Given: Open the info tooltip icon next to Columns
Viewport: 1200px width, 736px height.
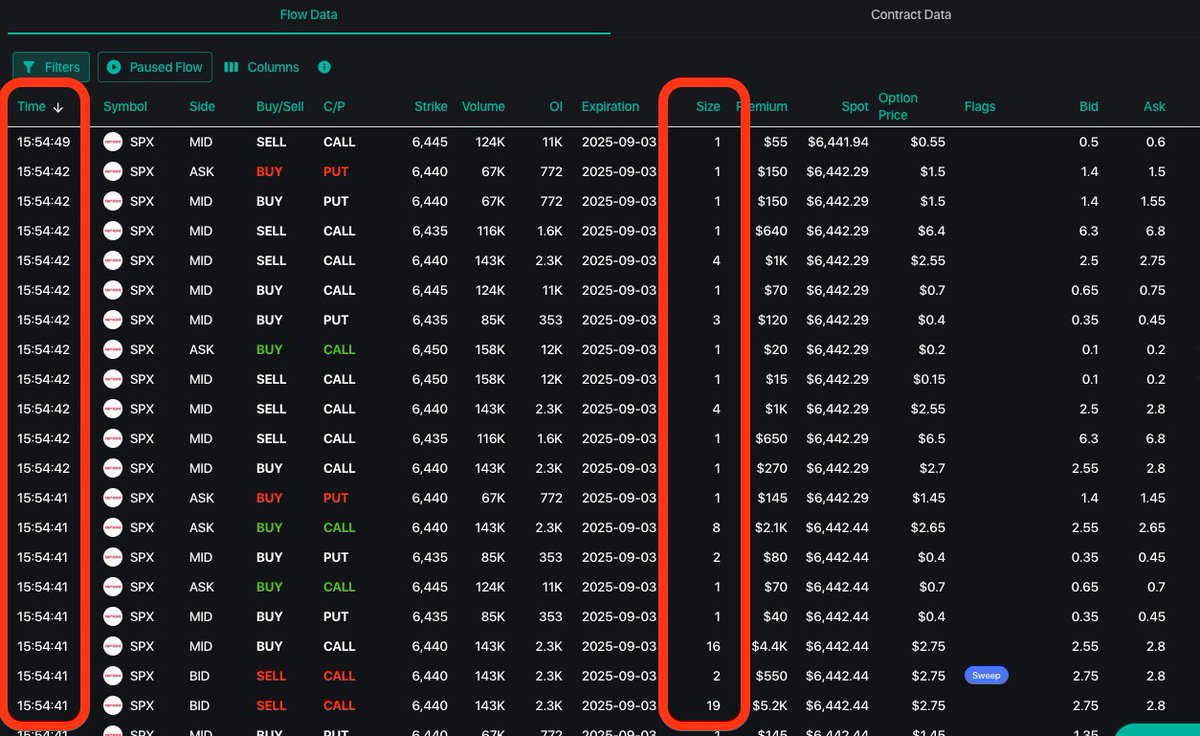Looking at the screenshot, I should pos(323,67).
